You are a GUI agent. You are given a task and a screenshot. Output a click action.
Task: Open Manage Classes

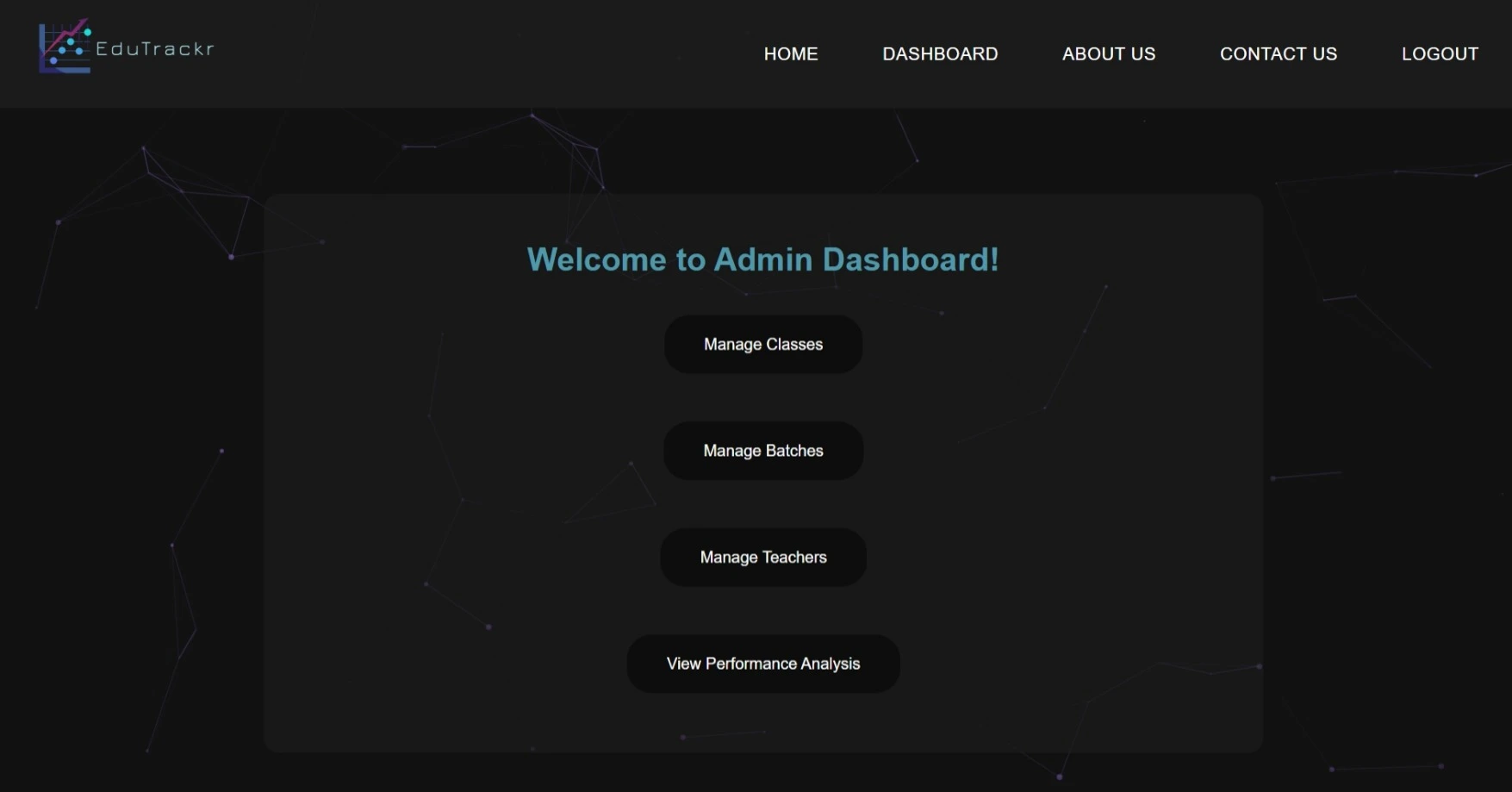(x=762, y=344)
